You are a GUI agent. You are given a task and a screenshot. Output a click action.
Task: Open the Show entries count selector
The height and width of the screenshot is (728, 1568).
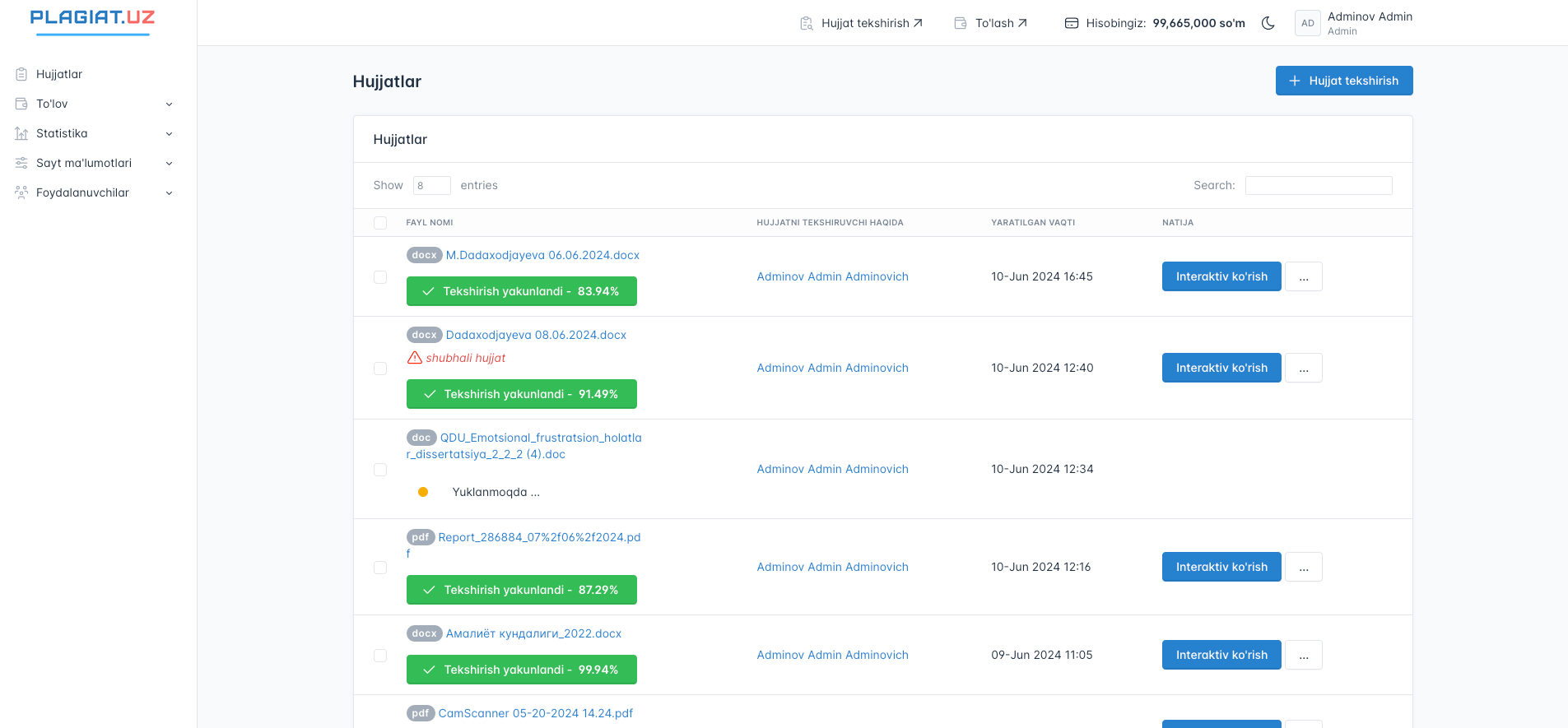pyautogui.click(x=432, y=185)
